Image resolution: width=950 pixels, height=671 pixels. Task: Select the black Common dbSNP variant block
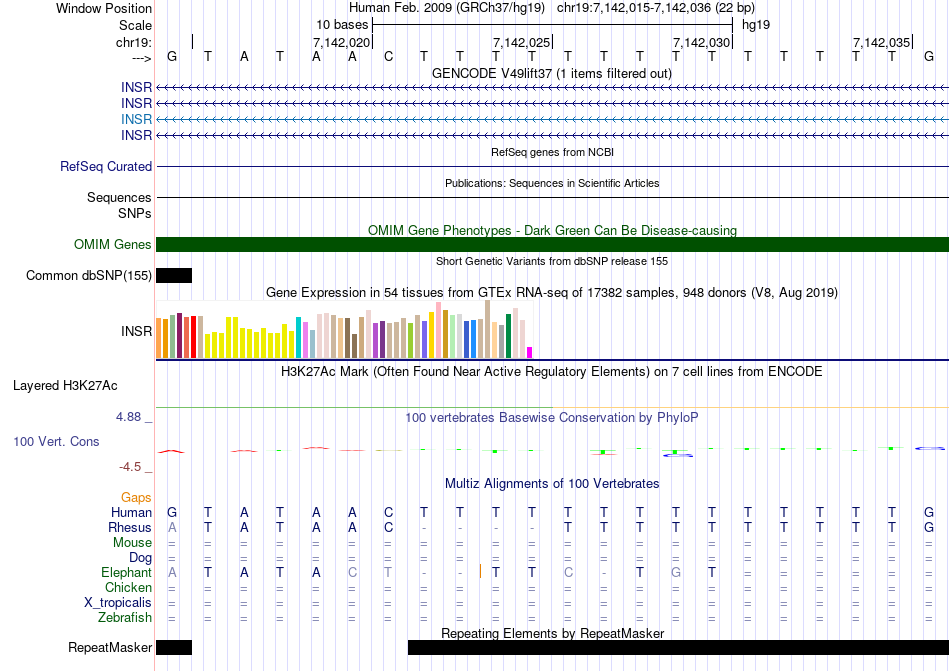174,276
